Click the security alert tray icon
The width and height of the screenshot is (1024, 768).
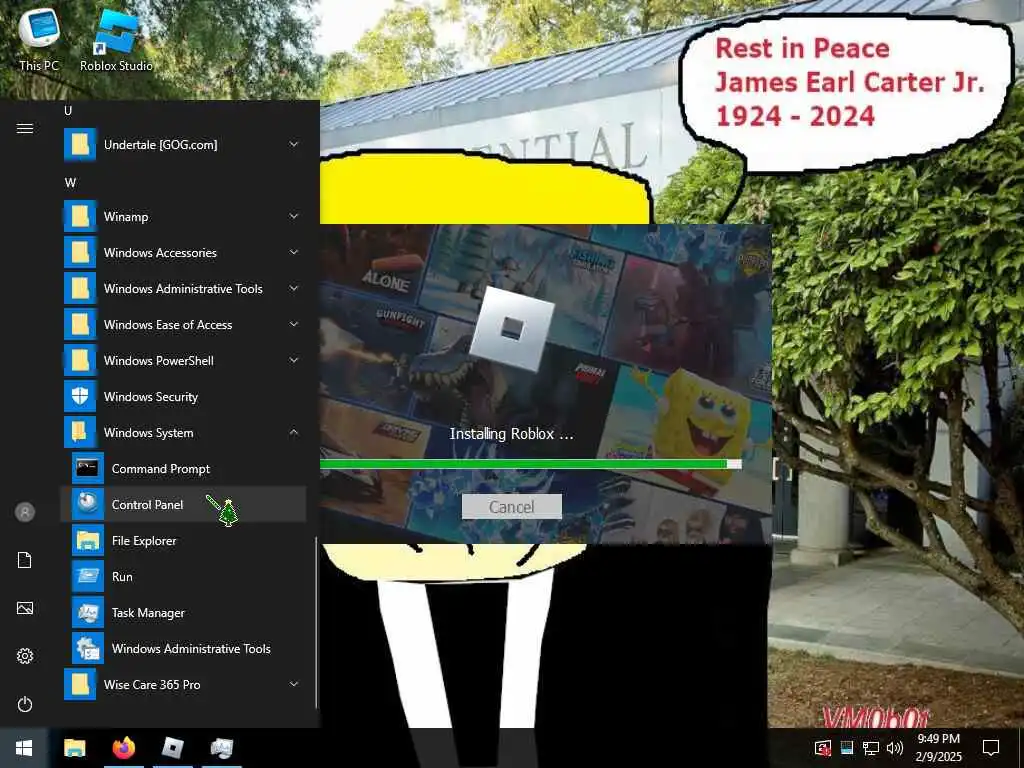click(823, 748)
